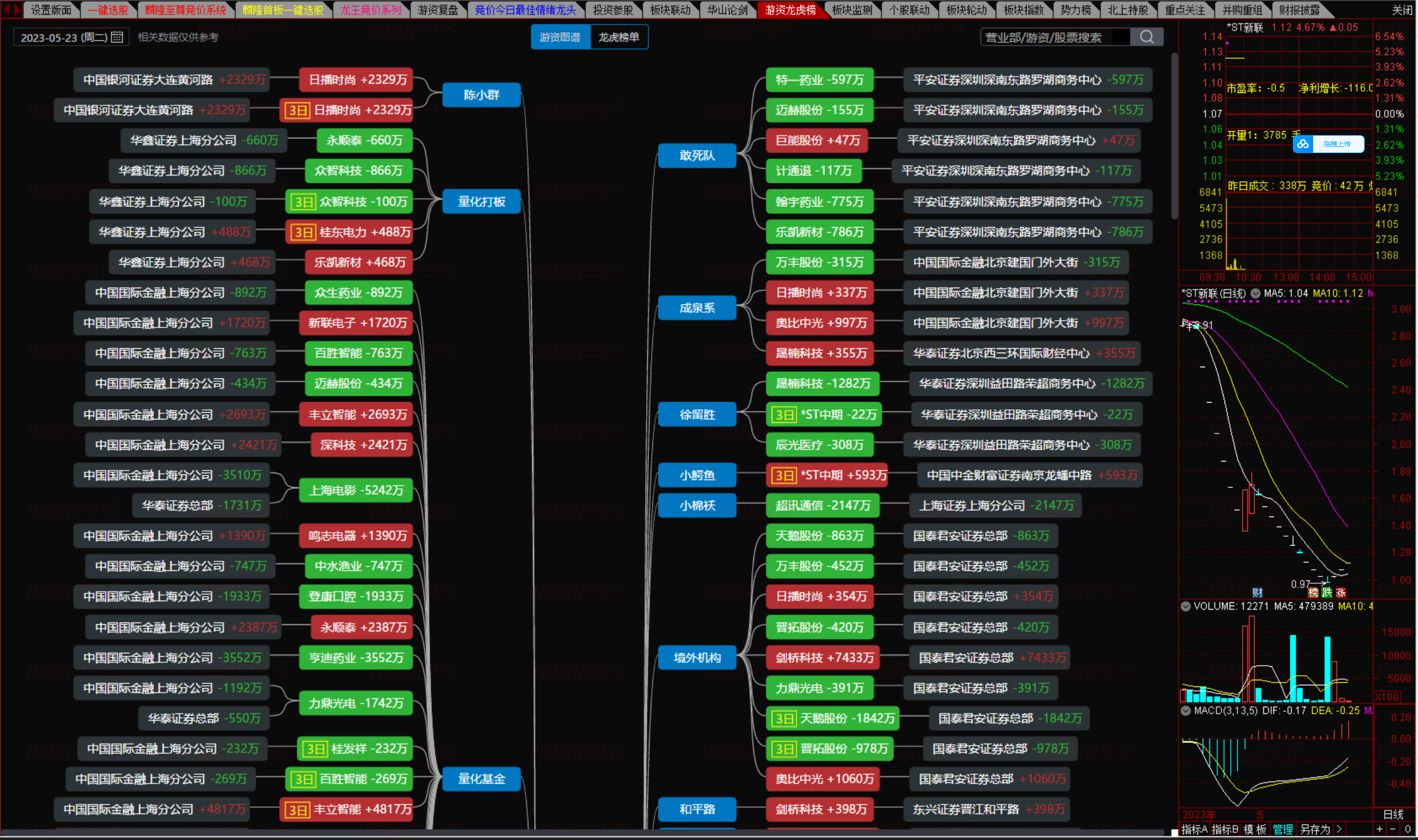Image resolution: width=1418 pixels, height=840 pixels.
Task: Open the 板块监测 tab
Action: click(852, 10)
